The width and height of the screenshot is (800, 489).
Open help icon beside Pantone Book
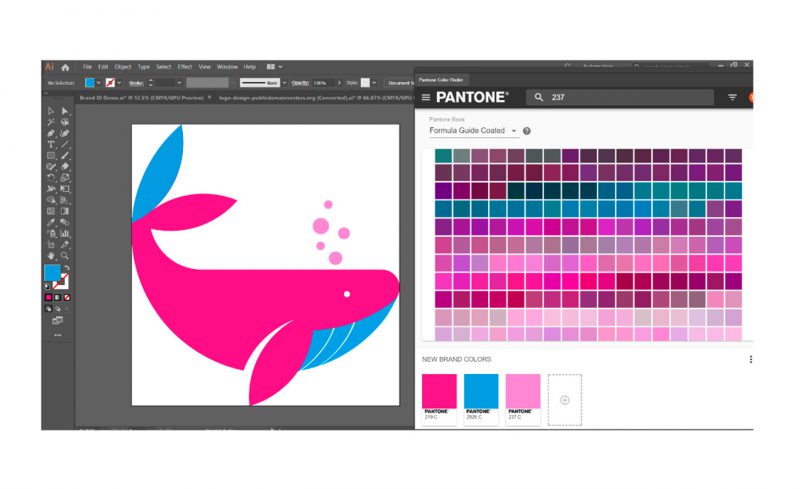pyautogui.click(x=527, y=131)
